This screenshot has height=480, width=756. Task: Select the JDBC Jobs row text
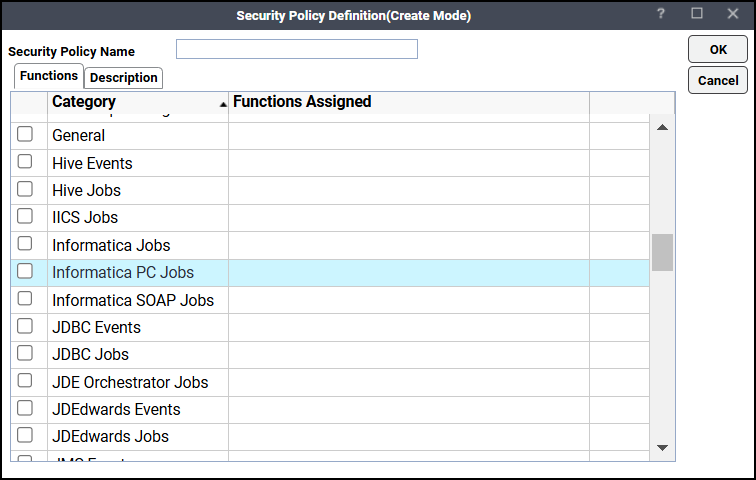[90, 354]
